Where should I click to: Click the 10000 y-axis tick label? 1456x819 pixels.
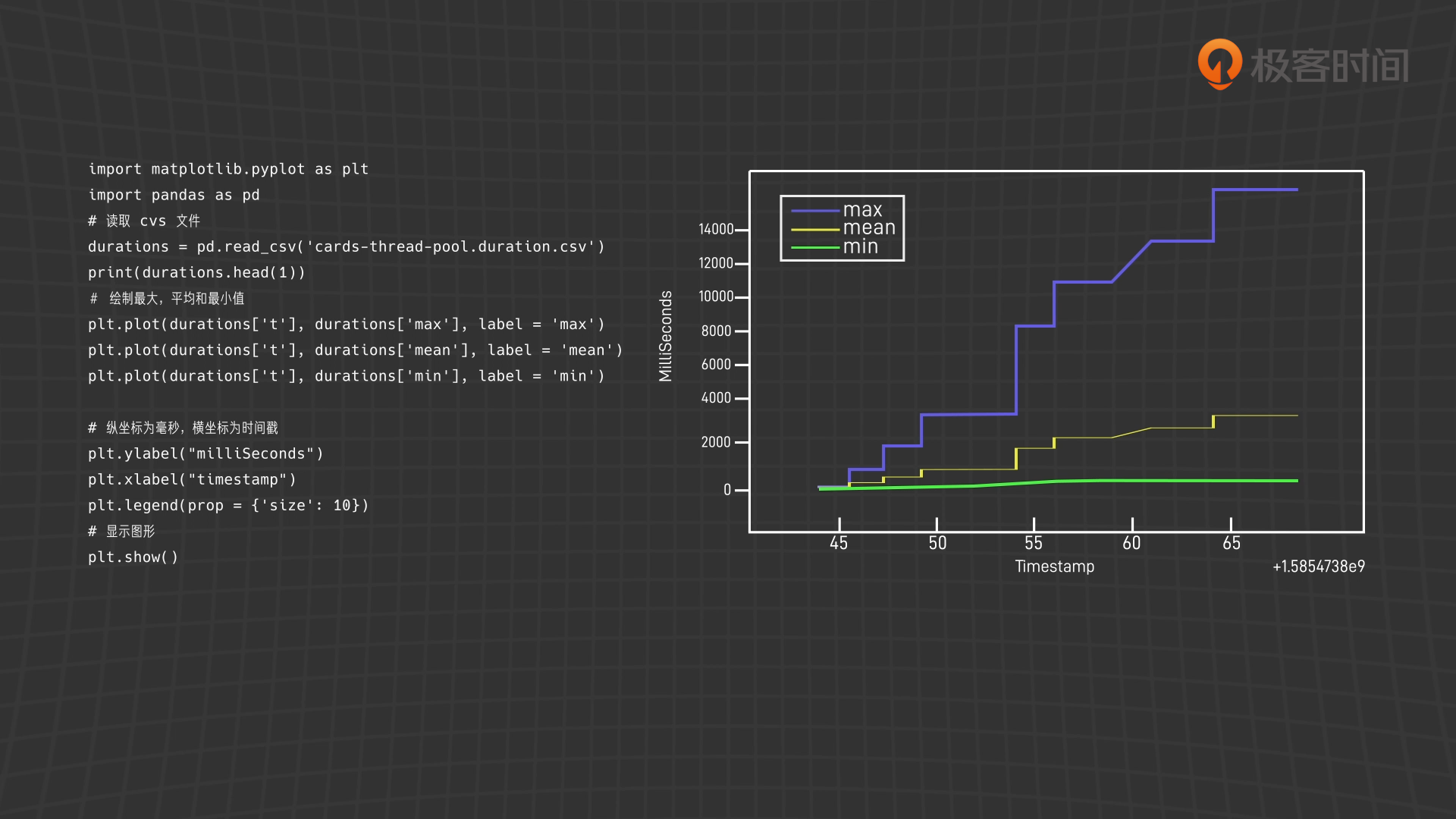click(716, 297)
